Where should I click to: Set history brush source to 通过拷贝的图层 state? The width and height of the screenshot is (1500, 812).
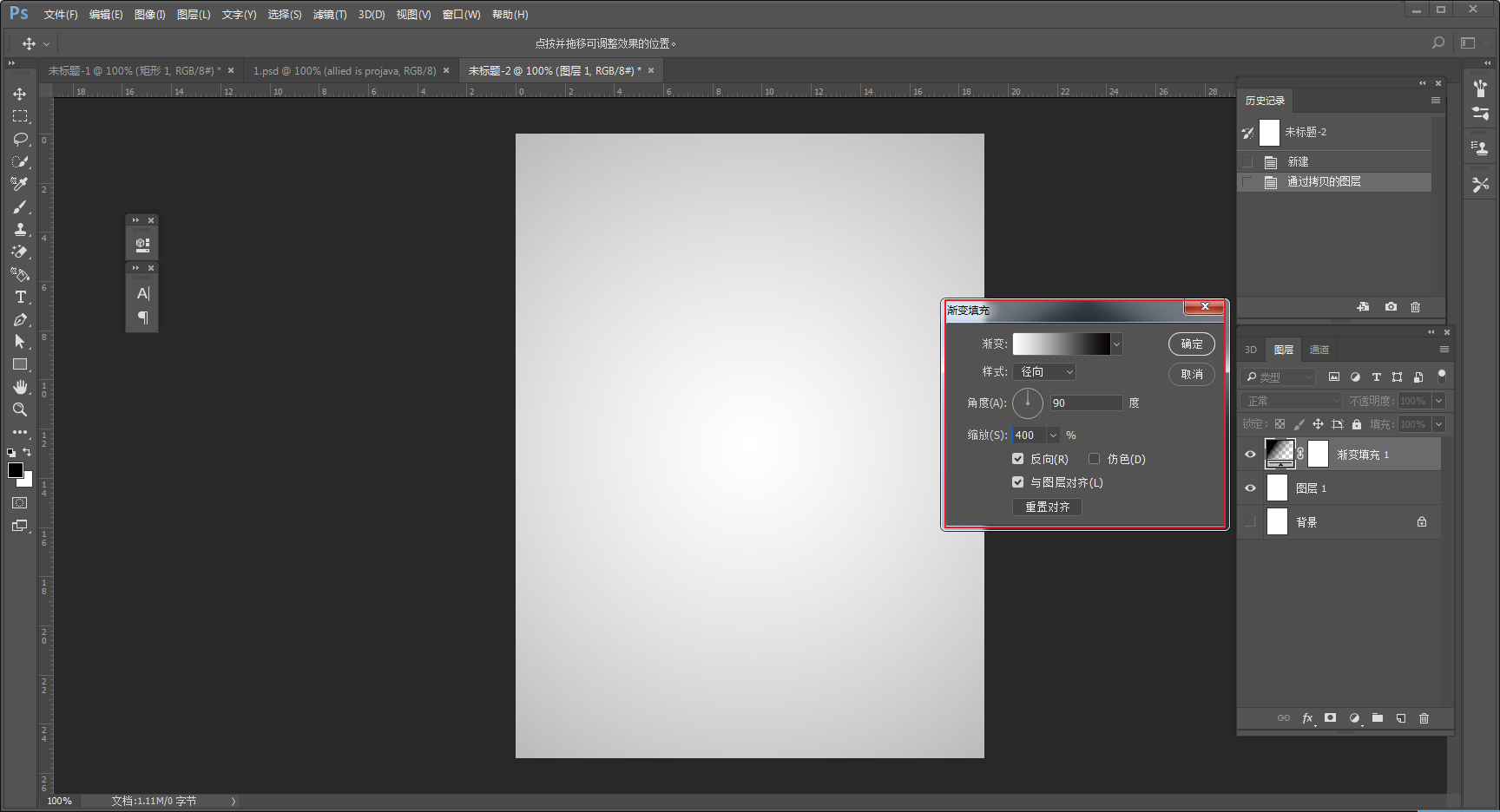(1247, 182)
